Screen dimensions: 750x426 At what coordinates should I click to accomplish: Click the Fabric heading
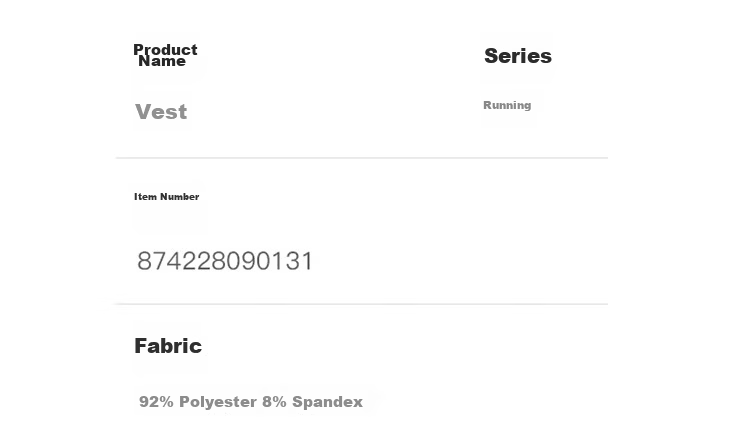click(168, 346)
